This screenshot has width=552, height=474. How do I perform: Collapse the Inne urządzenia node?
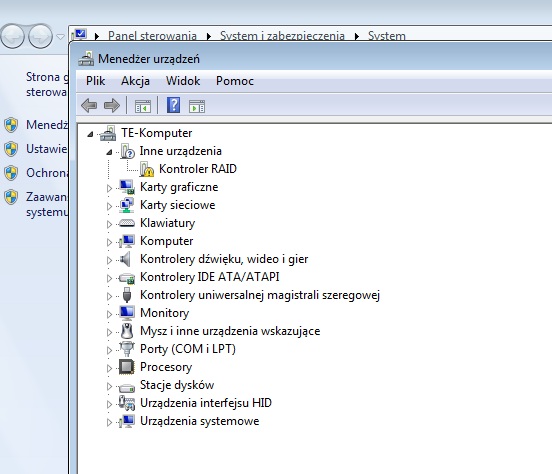click(109, 152)
